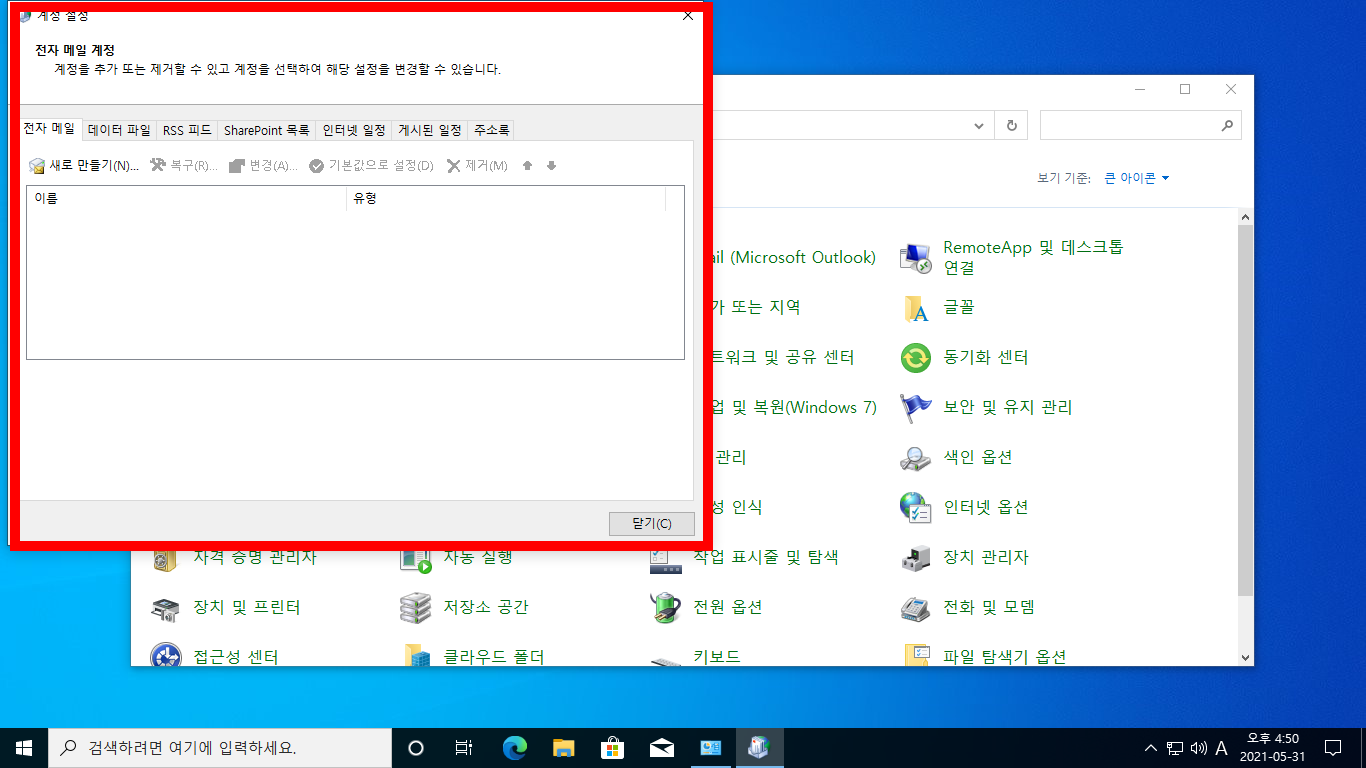Open 인터넷 옵션 in Control Panel
Image resolution: width=1366 pixels, height=768 pixels.
(964, 508)
